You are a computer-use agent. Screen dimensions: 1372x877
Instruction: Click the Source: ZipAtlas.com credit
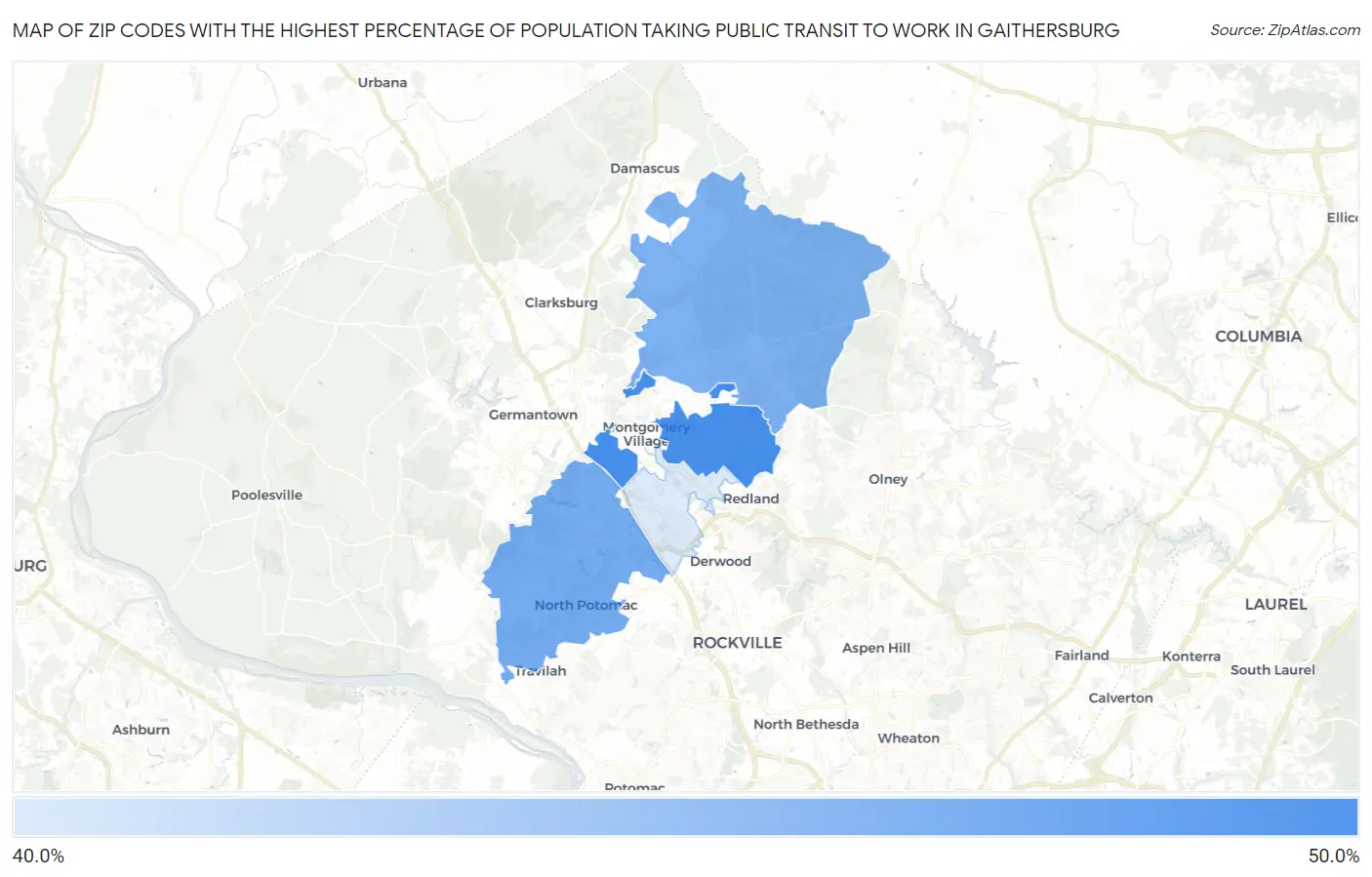click(1285, 30)
